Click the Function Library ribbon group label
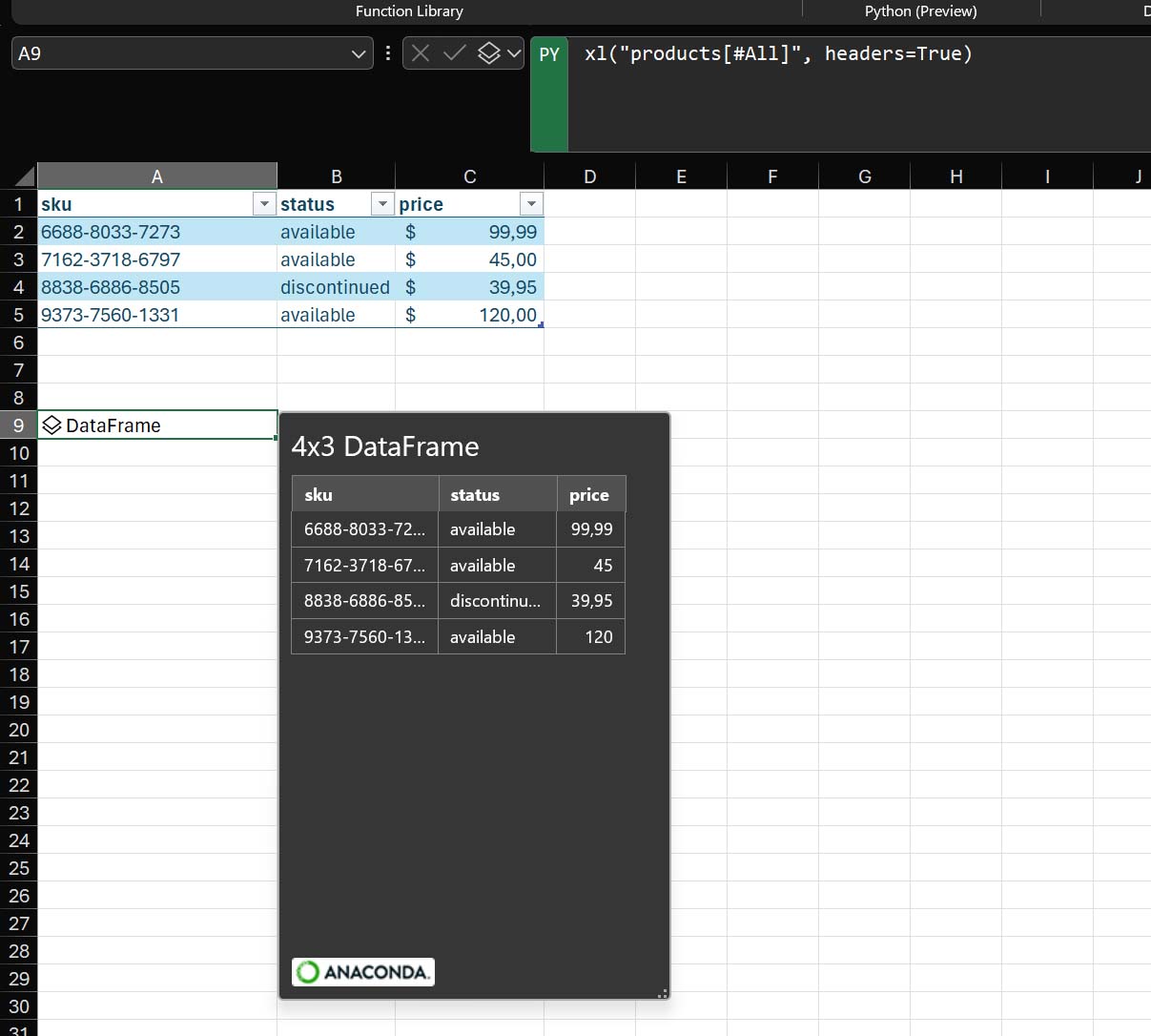This screenshot has width=1151, height=1036. (409, 10)
